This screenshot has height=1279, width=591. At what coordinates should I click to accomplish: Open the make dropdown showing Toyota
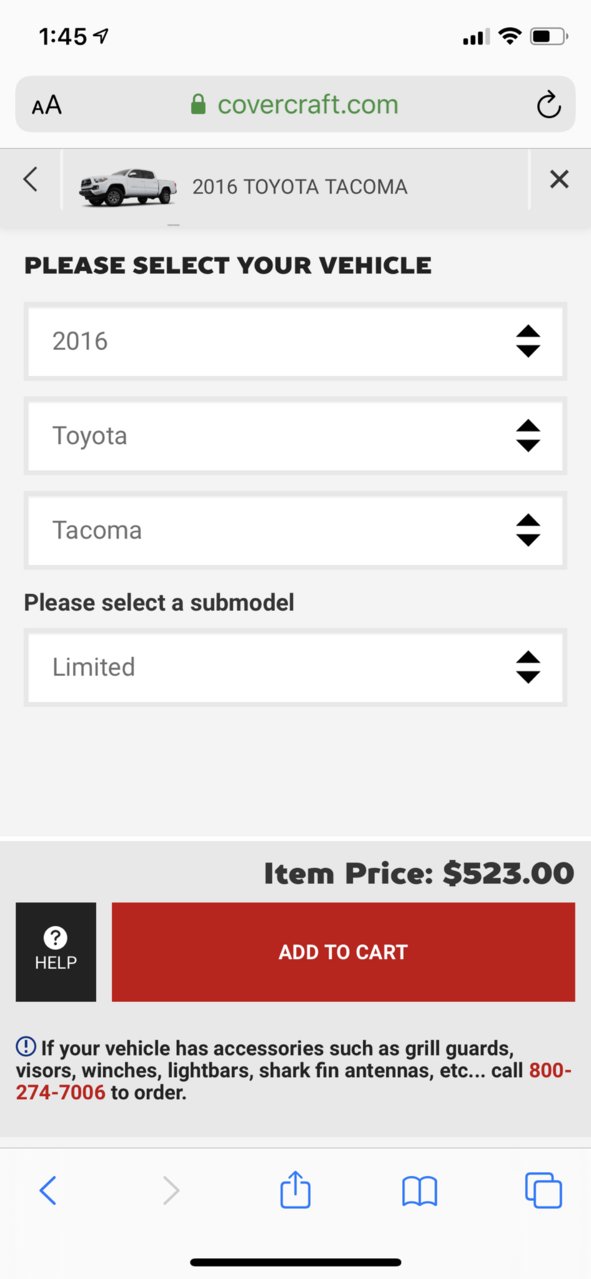(x=295, y=436)
